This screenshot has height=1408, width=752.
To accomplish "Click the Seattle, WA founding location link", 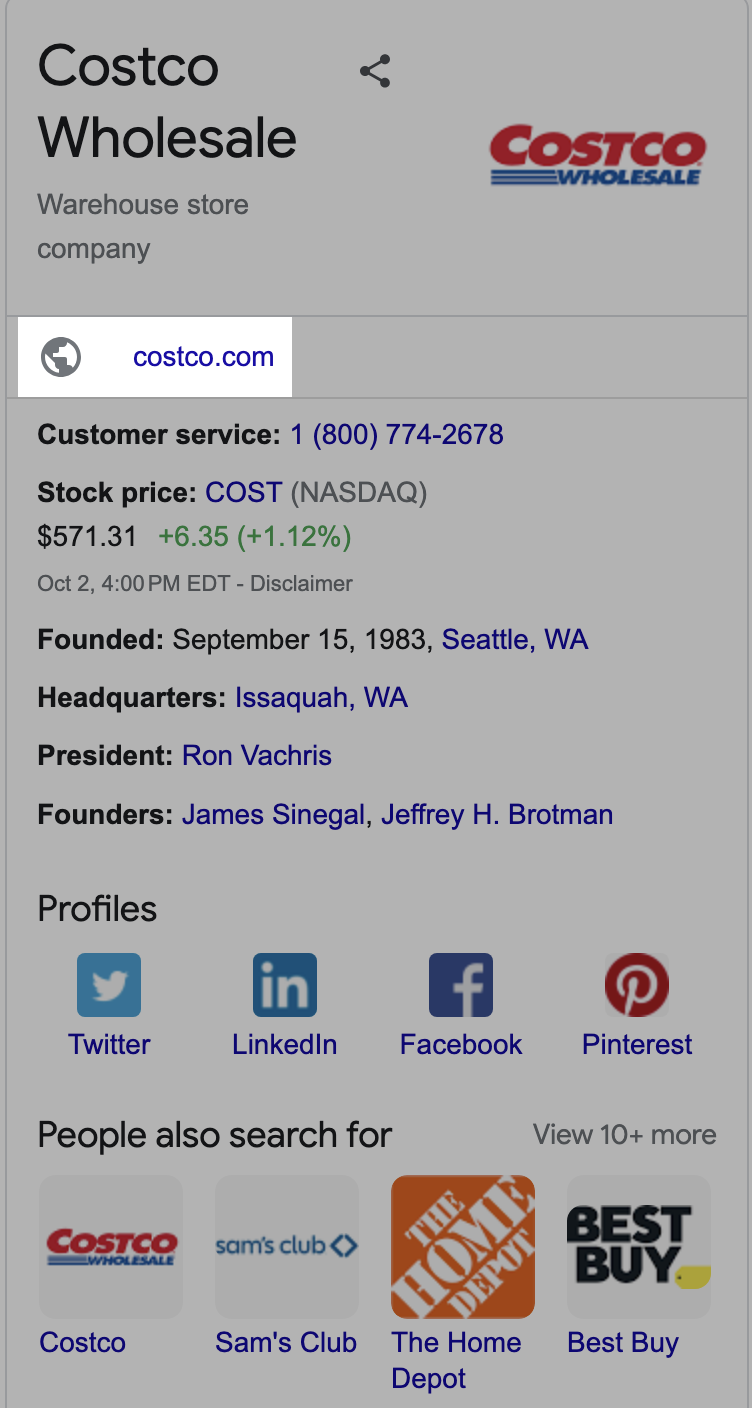I will point(514,639).
